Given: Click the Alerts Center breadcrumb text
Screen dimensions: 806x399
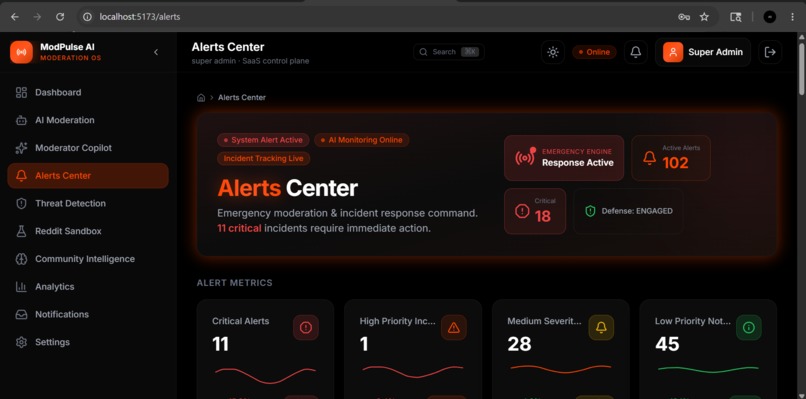Looking at the screenshot, I should tap(242, 98).
